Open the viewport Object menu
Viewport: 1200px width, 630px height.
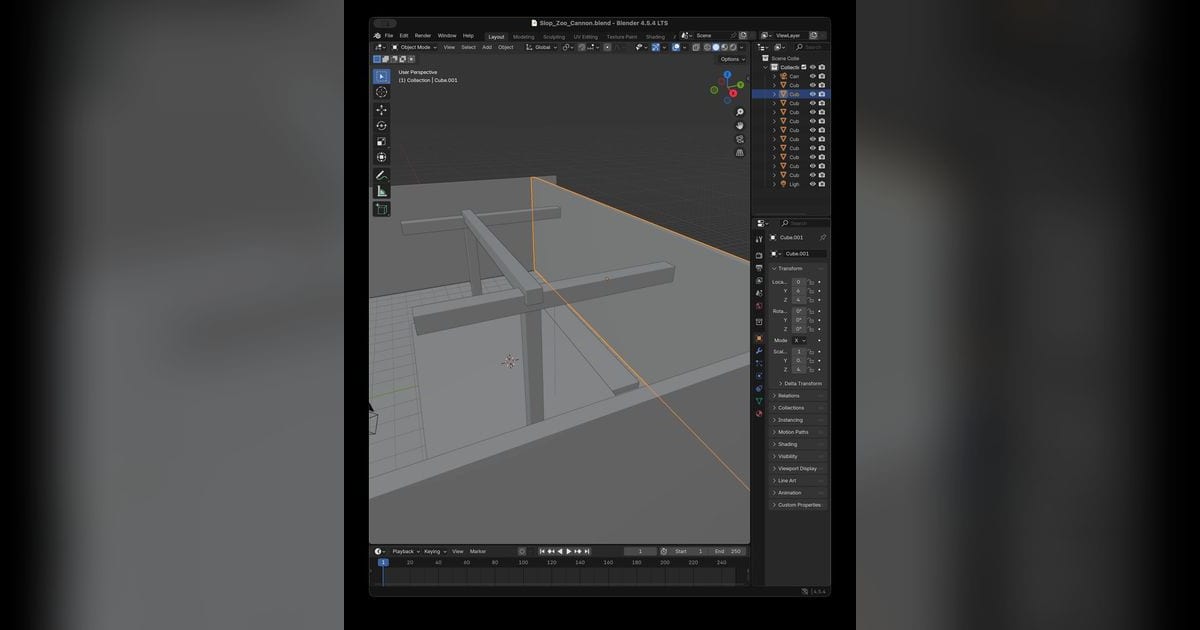click(506, 47)
